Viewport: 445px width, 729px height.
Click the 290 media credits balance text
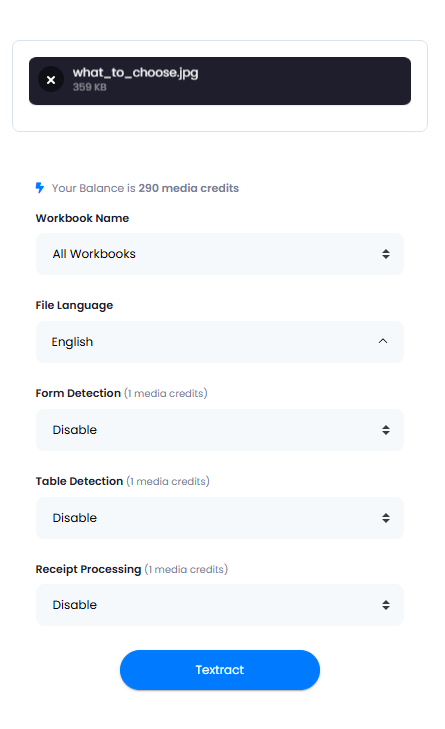point(188,188)
